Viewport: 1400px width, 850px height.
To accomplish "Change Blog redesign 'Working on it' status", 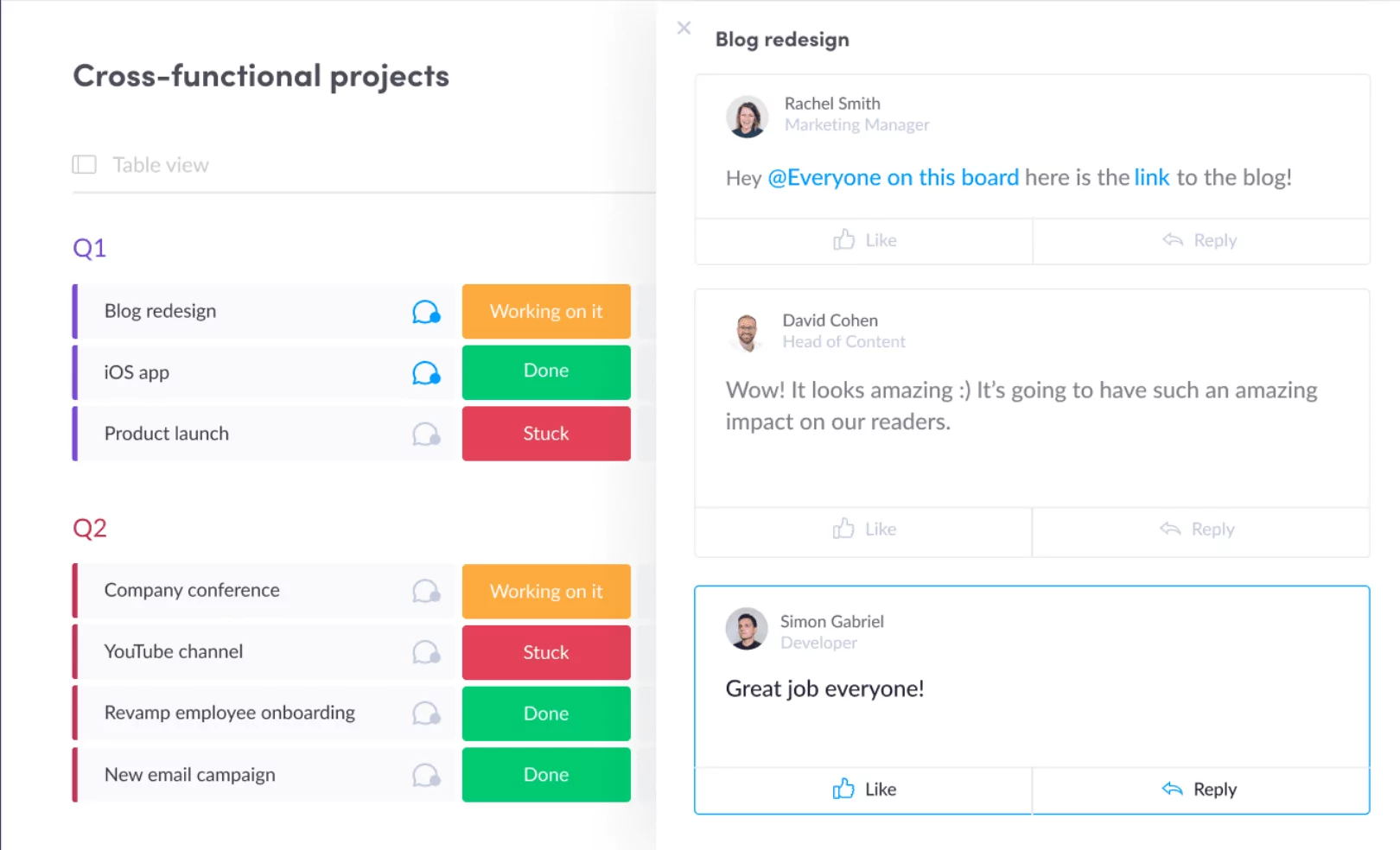I will tap(546, 312).
